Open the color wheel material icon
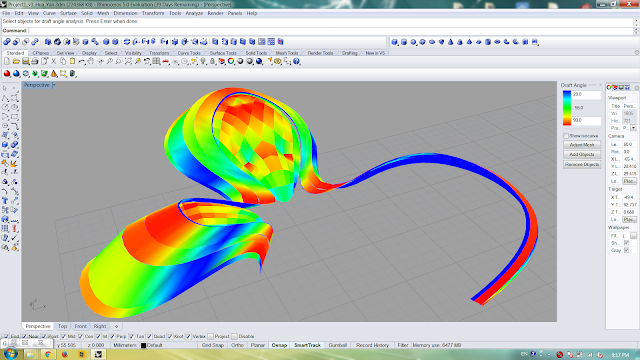The height and width of the screenshot is (360, 640). click(x=231, y=62)
